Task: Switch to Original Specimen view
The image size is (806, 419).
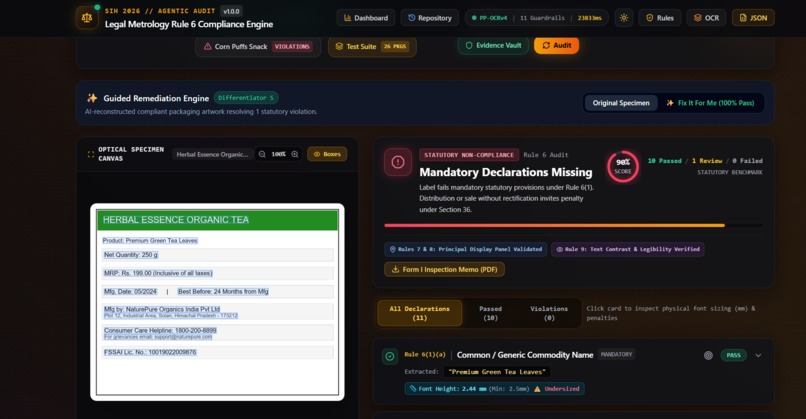Action: 620,103
